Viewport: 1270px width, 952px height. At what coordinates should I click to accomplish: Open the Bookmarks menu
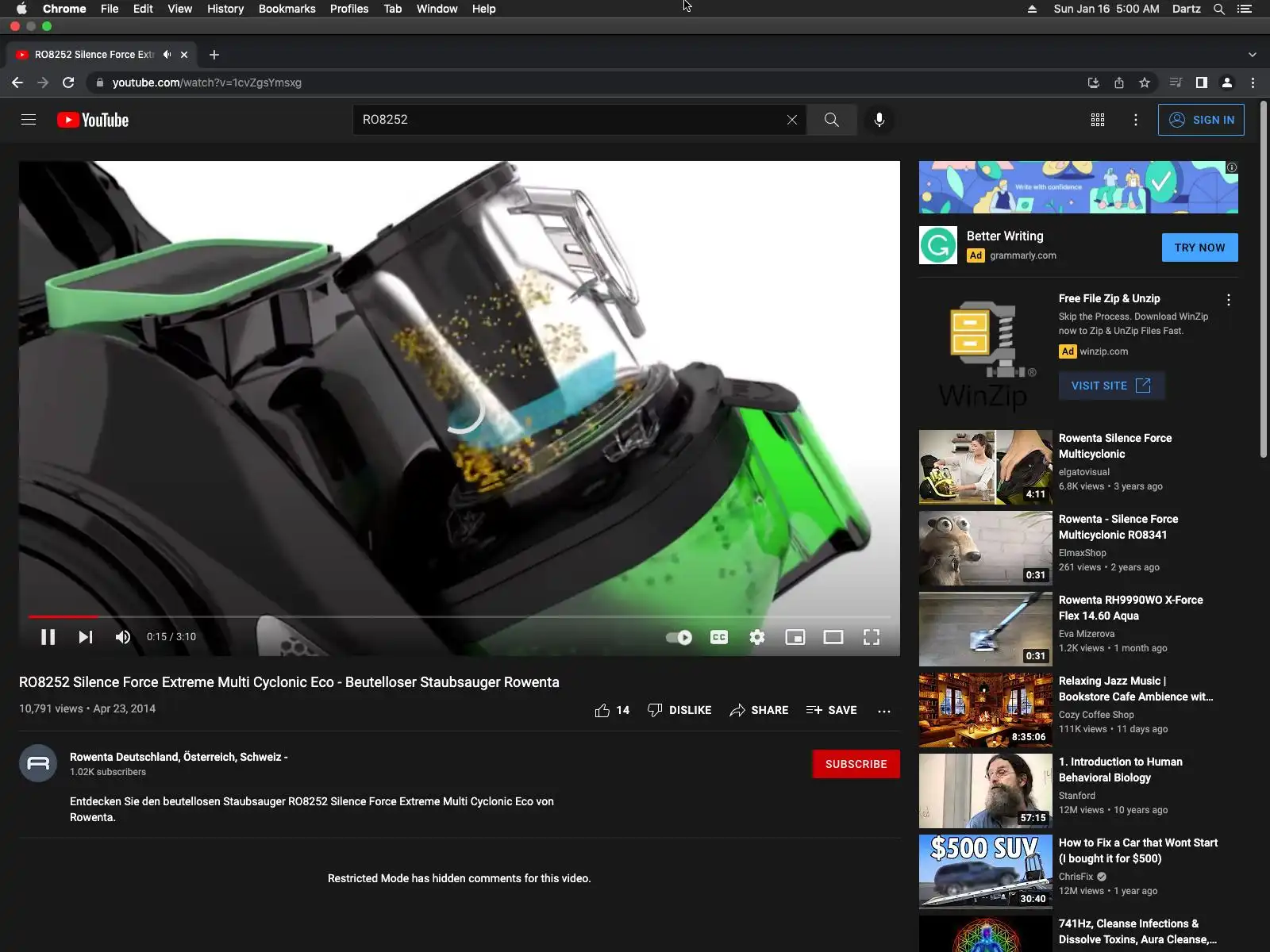coord(287,9)
